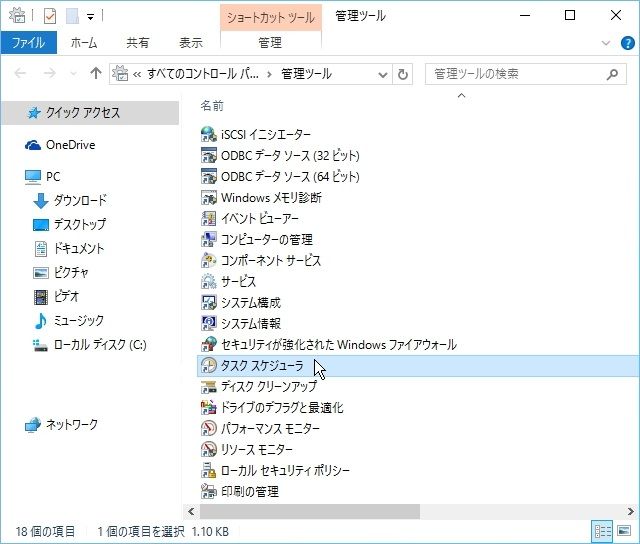This screenshot has width=640, height=544.
Task: Click the システム情報 icon
Action: (x=209, y=324)
